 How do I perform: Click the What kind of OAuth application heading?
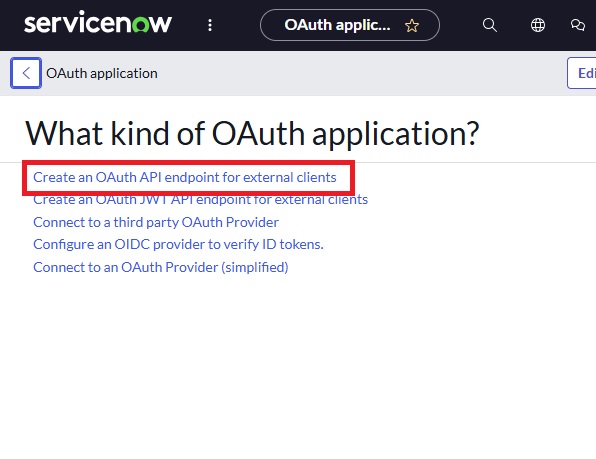pyautogui.click(x=252, y=133)
